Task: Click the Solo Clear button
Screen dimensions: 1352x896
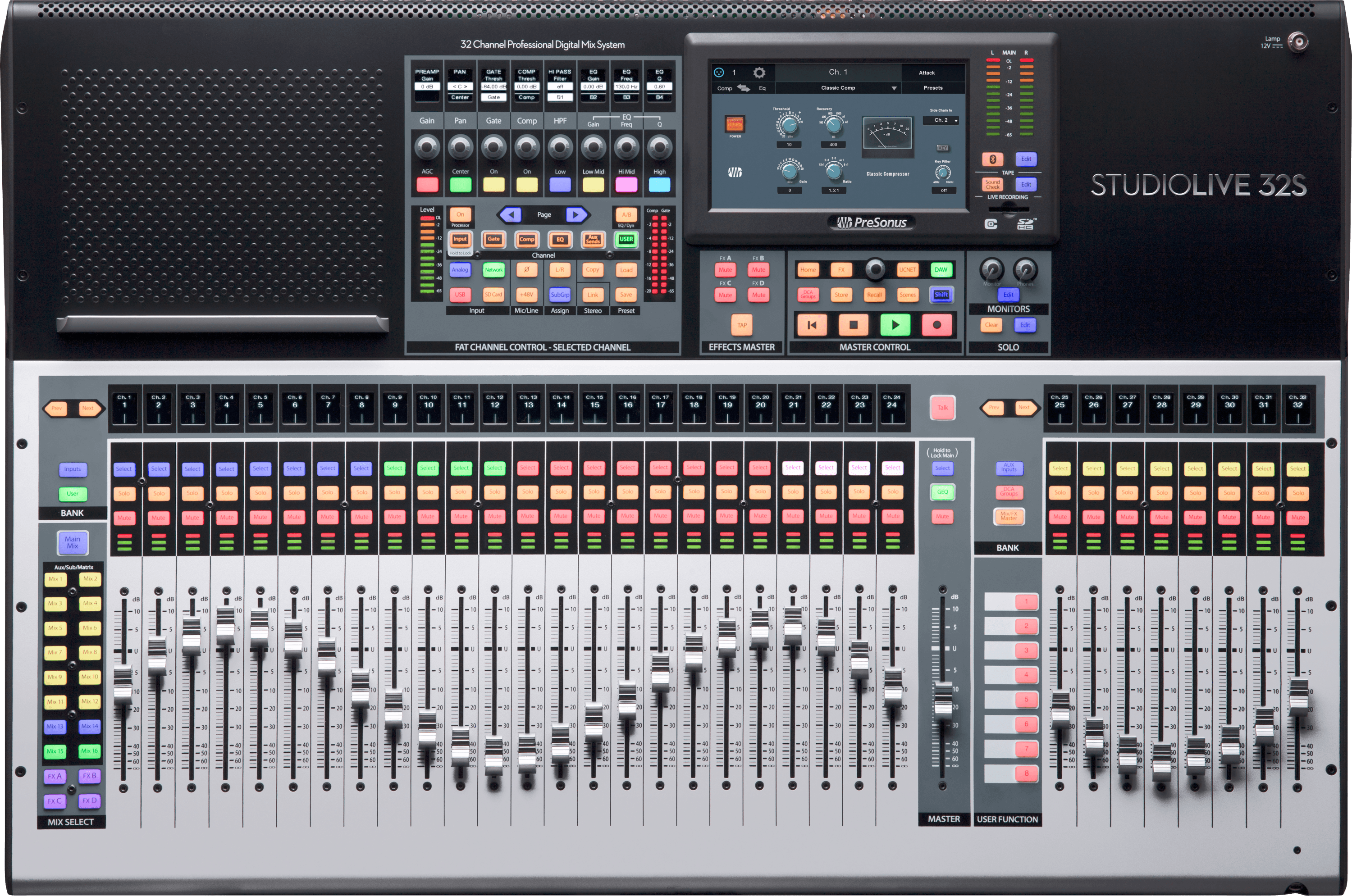Action: tap(991, 325)
